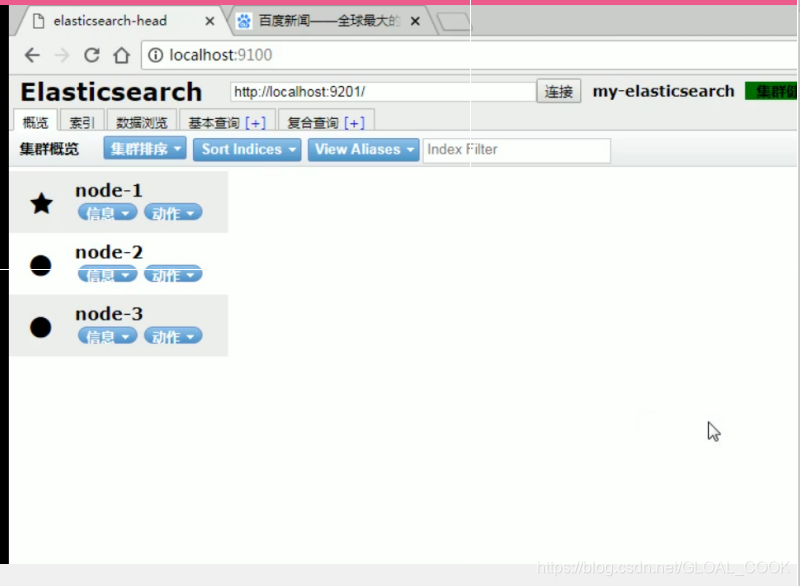Edit the http://localhost:9201/ connection field
Image resolution: width=800 pixels, height=586 pixels.
(383, 92)
